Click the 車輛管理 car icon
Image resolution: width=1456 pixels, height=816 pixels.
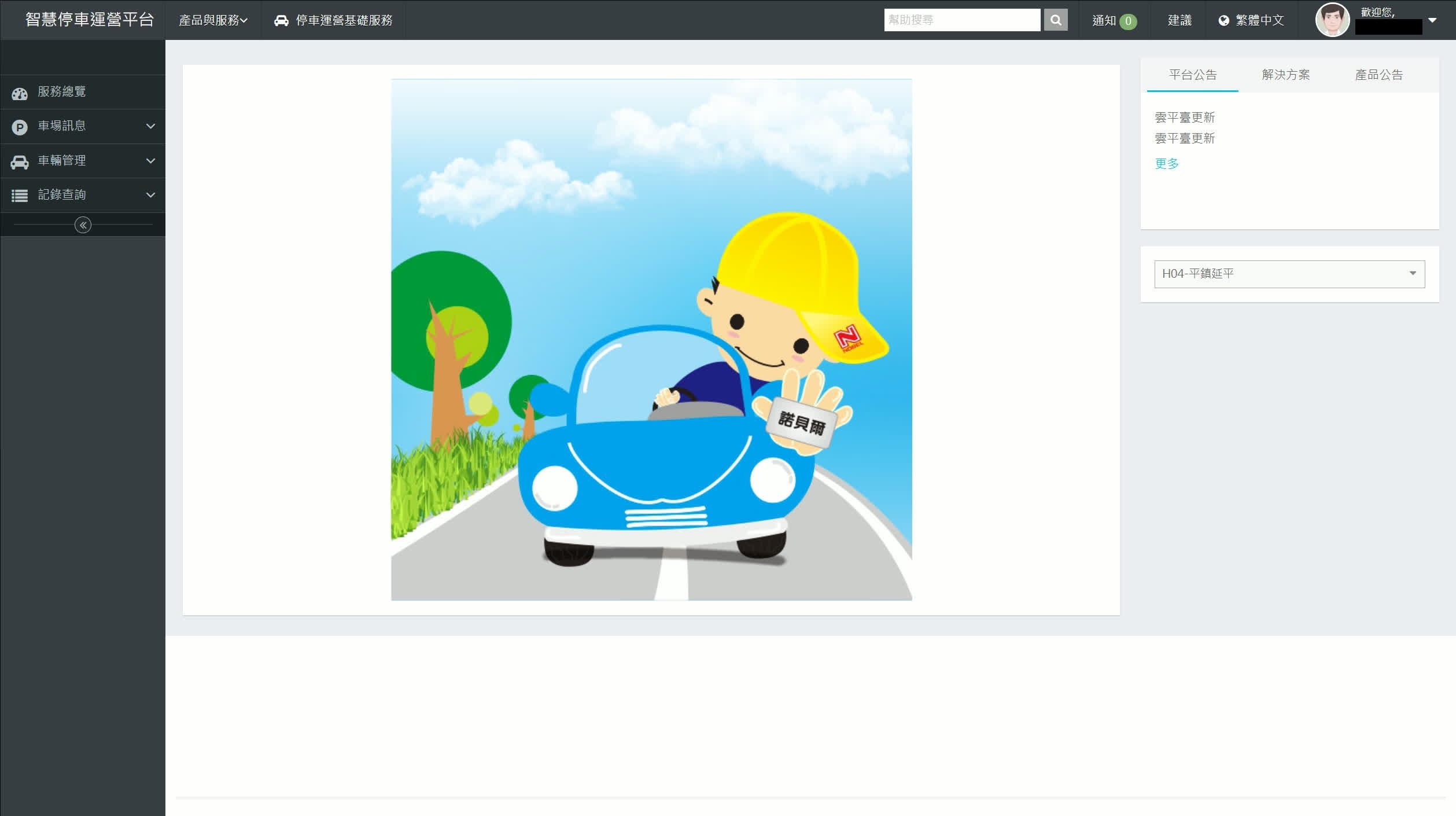click(20, 162)
